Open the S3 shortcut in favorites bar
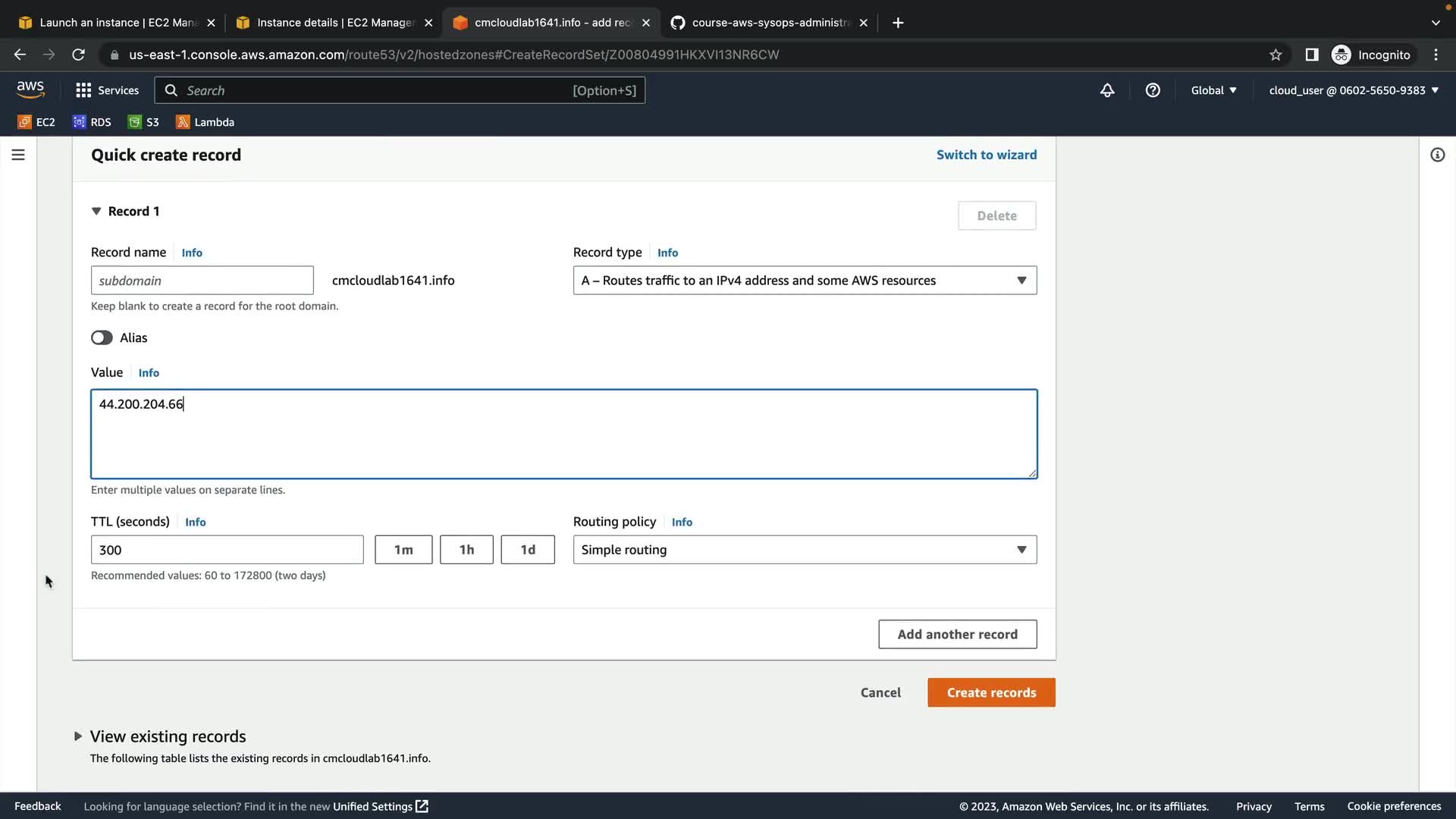The height and width of the screenshot is (819, 1456). [x=143, y=122]
